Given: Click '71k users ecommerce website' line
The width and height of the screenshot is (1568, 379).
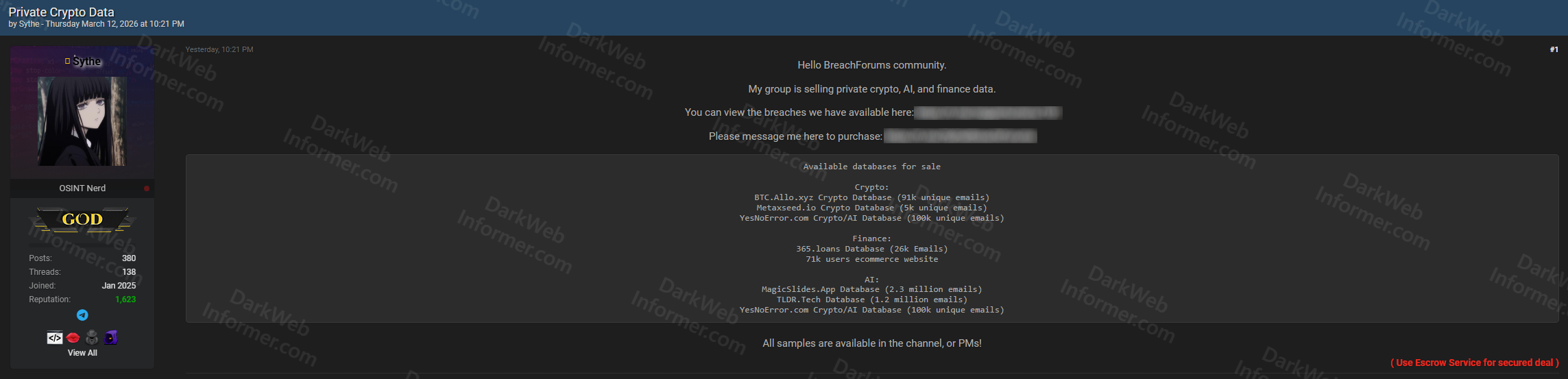Looking at the screenshot, I should 872,259.
